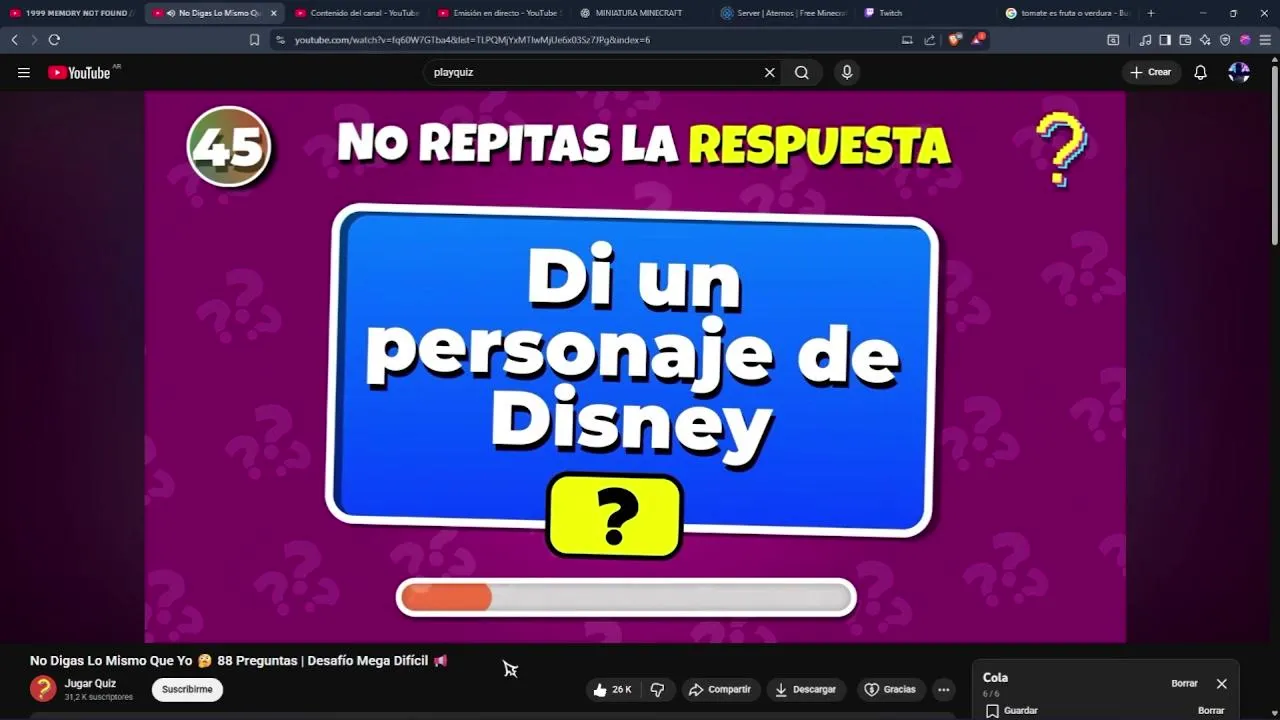Click the Descargar download button
This screenshot has width=1280, height=720.
click(x=806, y=689)
